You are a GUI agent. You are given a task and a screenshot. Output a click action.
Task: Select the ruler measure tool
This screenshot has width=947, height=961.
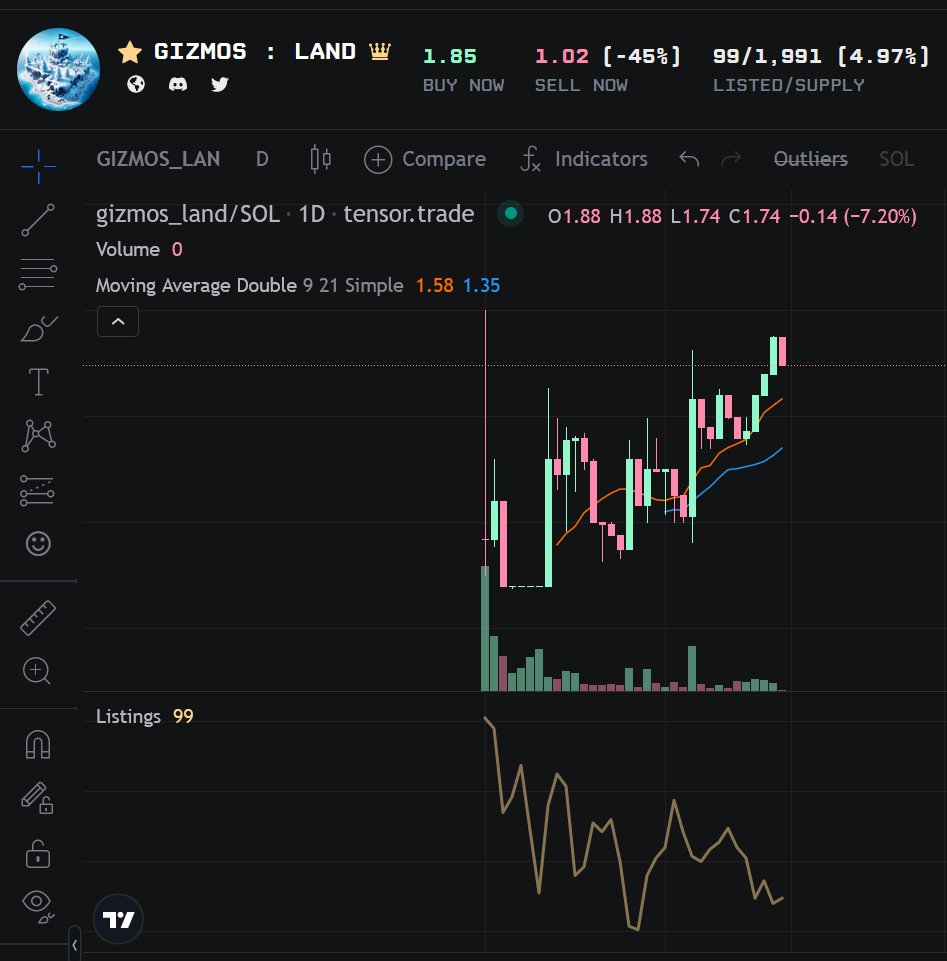pos(38,618)
